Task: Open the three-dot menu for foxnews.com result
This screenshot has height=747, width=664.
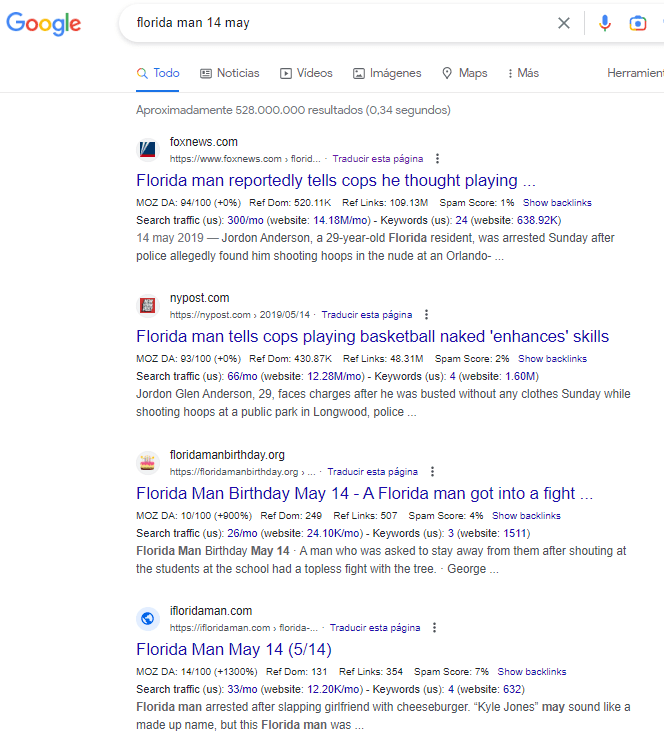Action: pyautogui.click(x=437, y=159)
